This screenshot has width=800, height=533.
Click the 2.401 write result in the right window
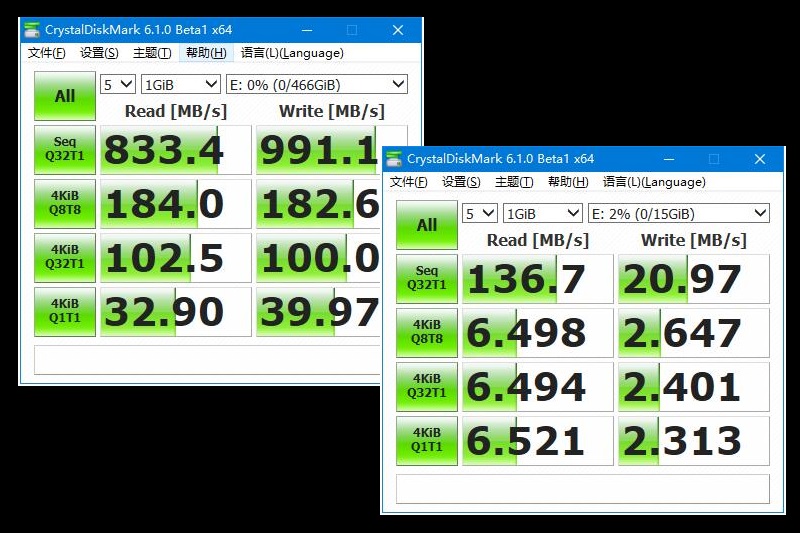(x=694, y=387)
